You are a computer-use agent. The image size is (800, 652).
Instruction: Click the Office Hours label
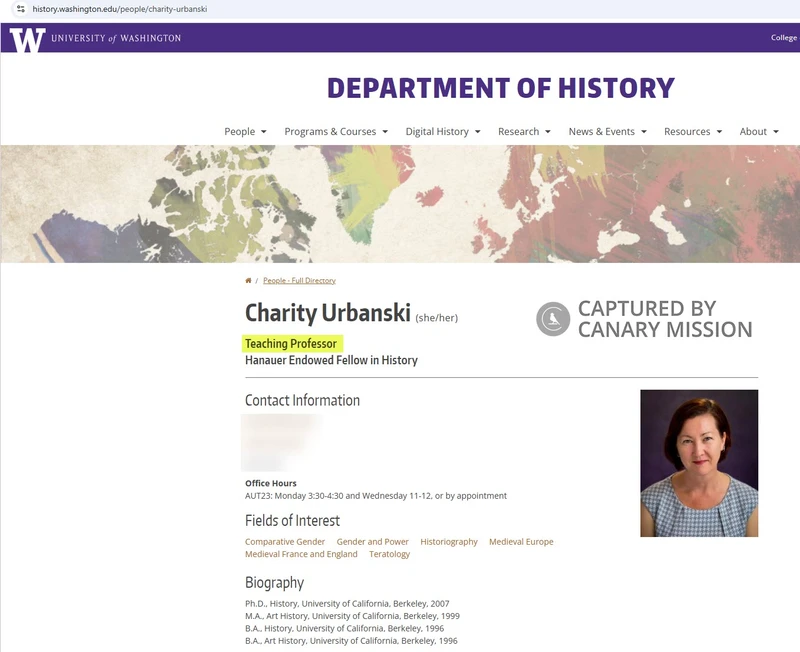pos(270,483)
